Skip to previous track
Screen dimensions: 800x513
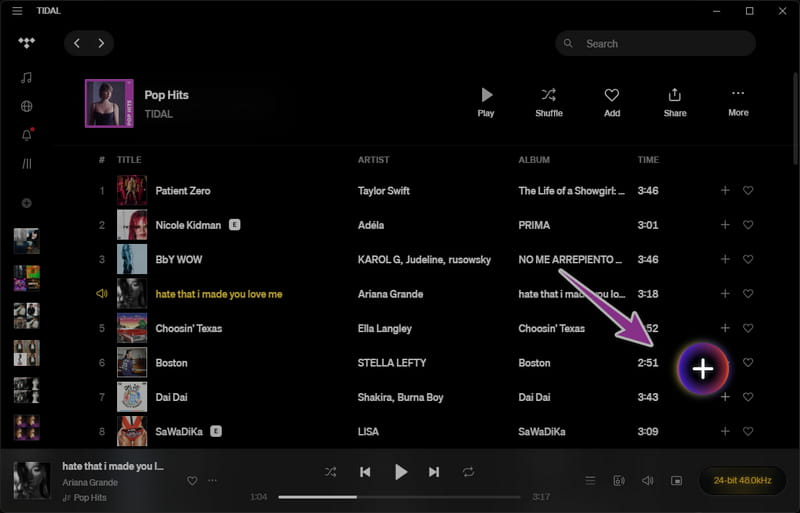tap(365, 472)
